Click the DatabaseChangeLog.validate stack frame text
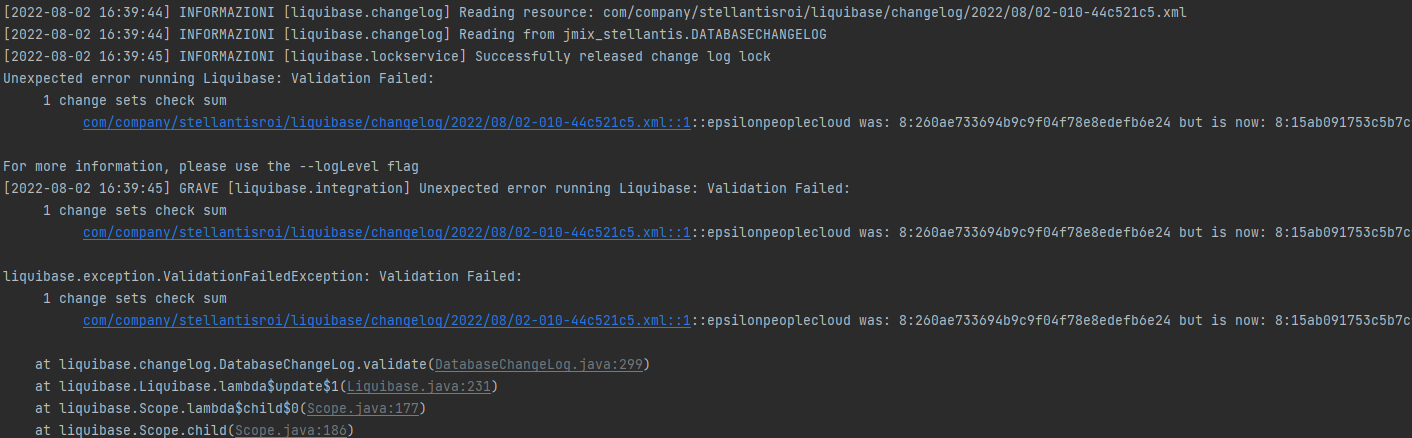 (x=231, y=364)
